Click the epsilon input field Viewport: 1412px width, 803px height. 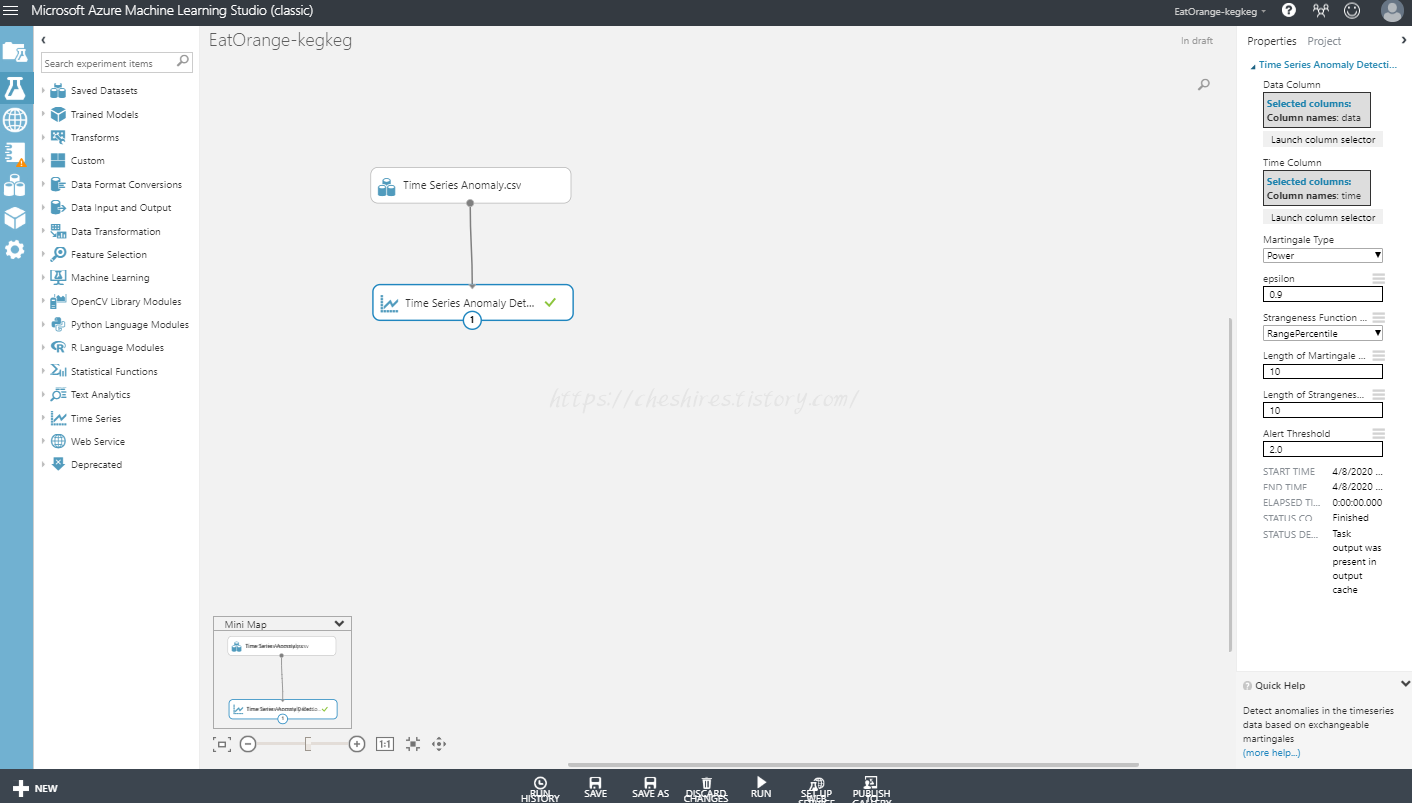(1323, 295)
